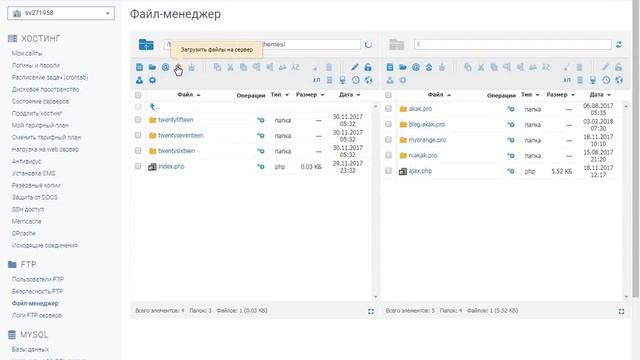Viewport: 640px width, 360px height.
Task: Click the themes panel vertical scrollbar
Action: pyautogui.click(x=376, y=202)
